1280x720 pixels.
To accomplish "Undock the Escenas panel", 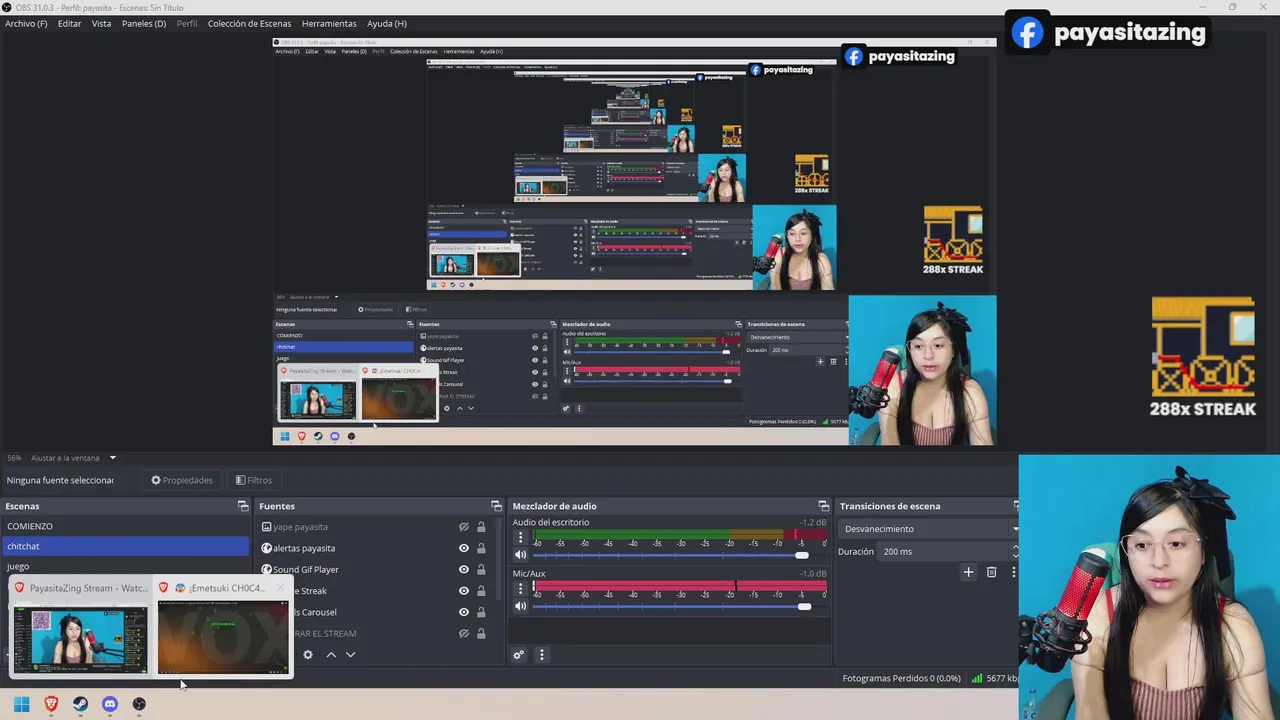I will tap(242, 506).
